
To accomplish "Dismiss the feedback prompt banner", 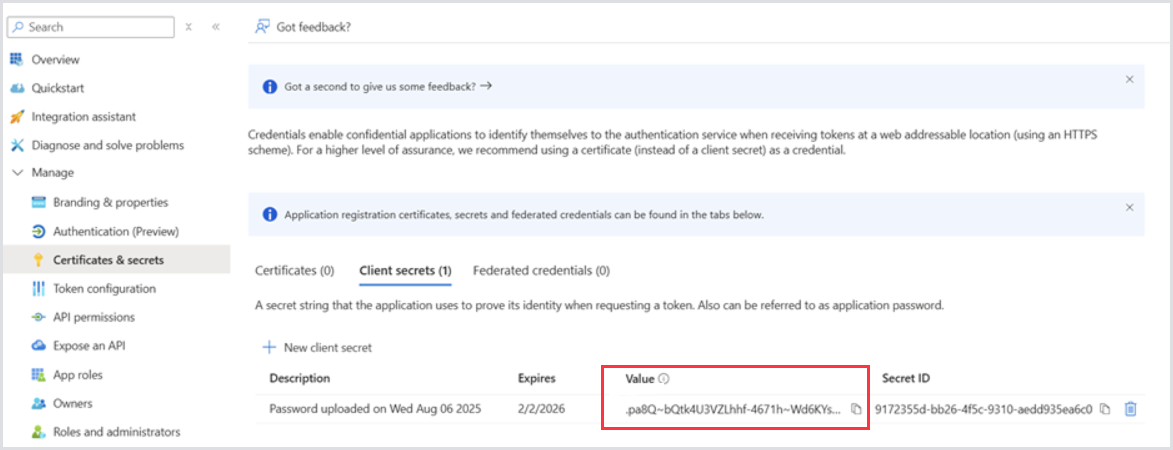I will [1129, 79].
